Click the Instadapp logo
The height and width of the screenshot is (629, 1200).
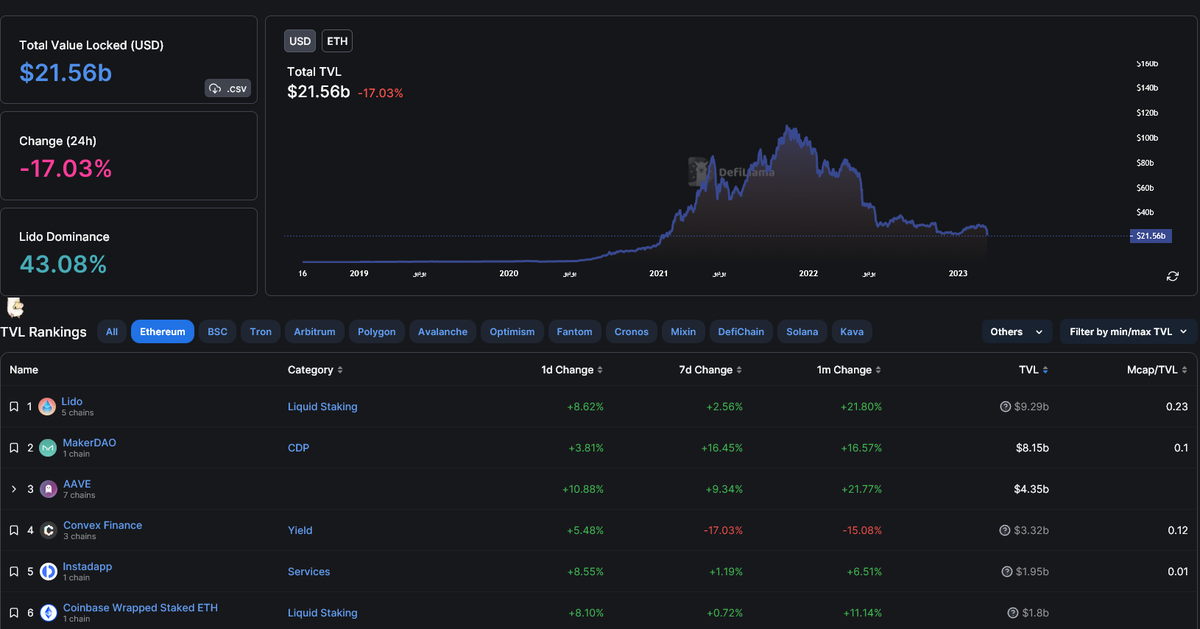tap(48, 572)
